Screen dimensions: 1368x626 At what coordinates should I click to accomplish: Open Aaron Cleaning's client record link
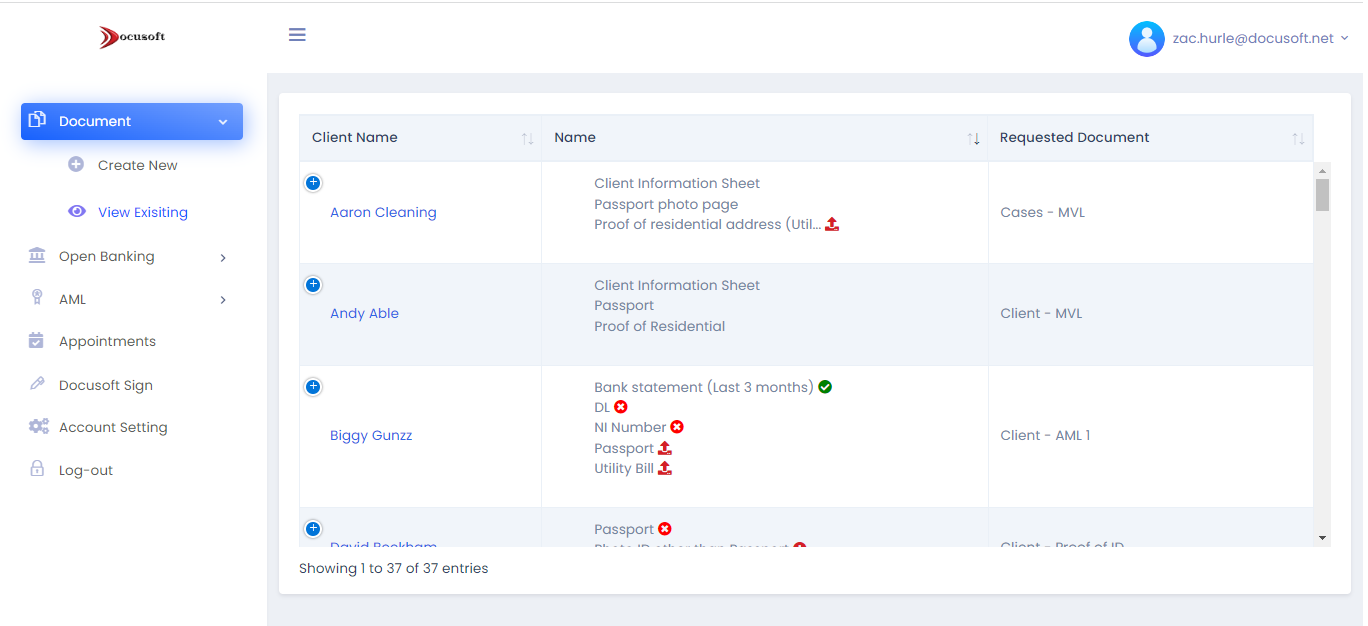pyautogui.click(x=383, y=211)
